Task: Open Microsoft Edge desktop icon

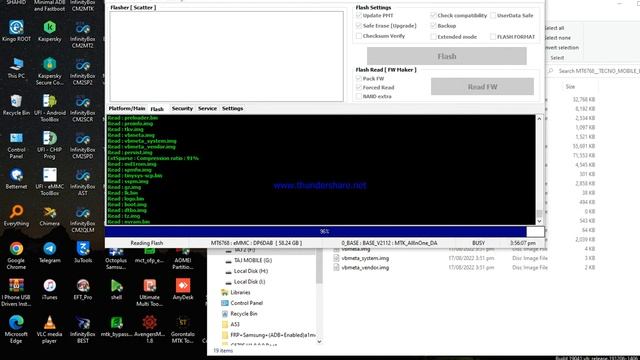Action: pos(16,329)
